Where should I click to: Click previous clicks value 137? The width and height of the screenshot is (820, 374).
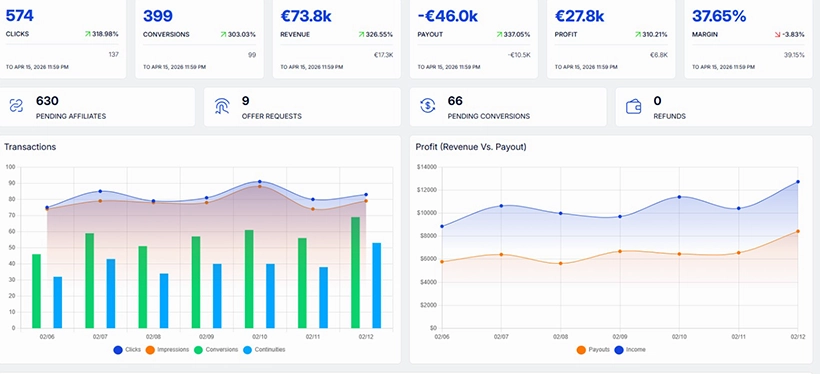coord(113,54)
